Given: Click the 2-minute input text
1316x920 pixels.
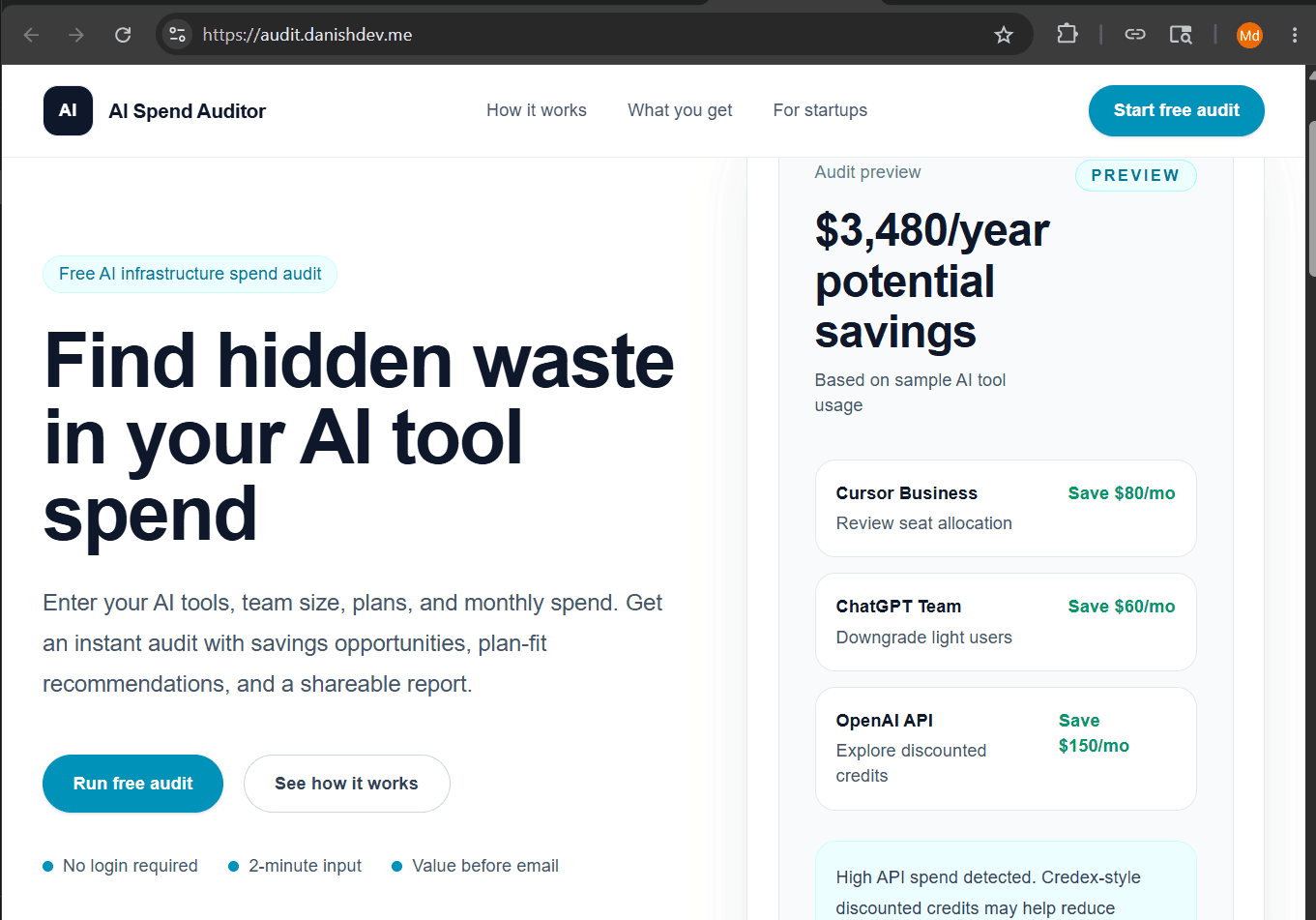Looking at the screenshot, I should point(305,866).
